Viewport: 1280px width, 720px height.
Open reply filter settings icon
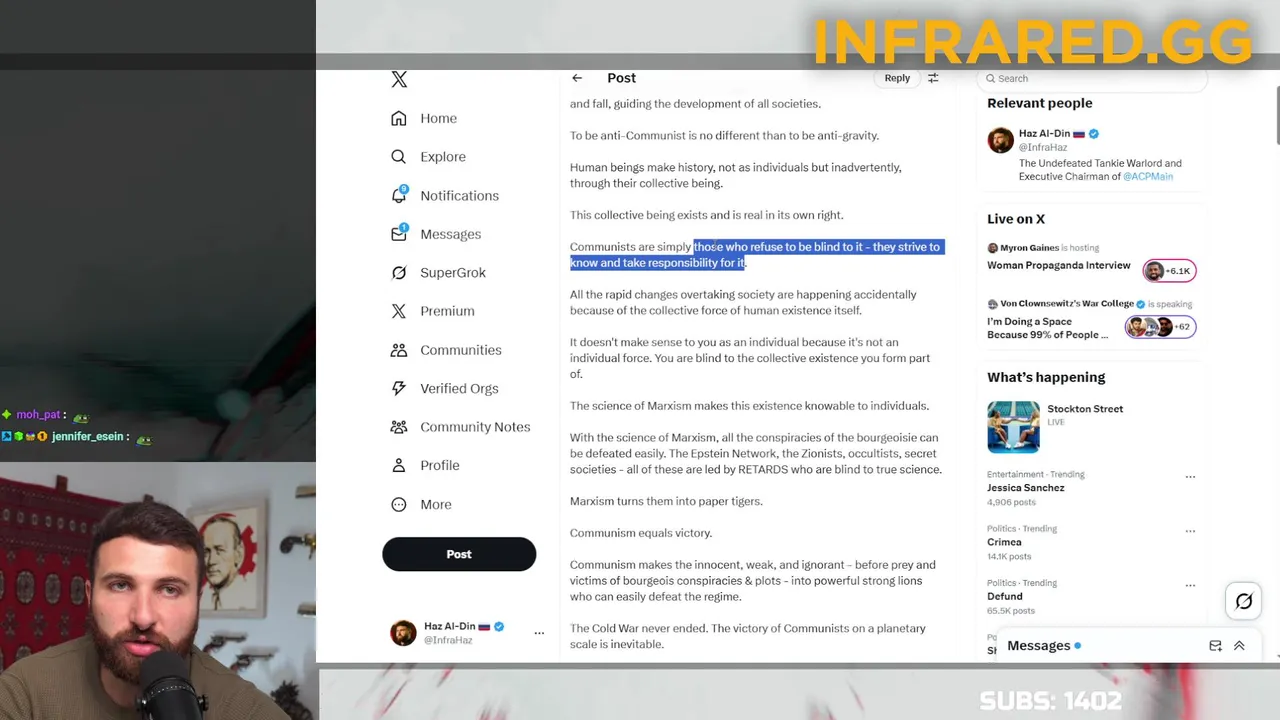[933, 78]
